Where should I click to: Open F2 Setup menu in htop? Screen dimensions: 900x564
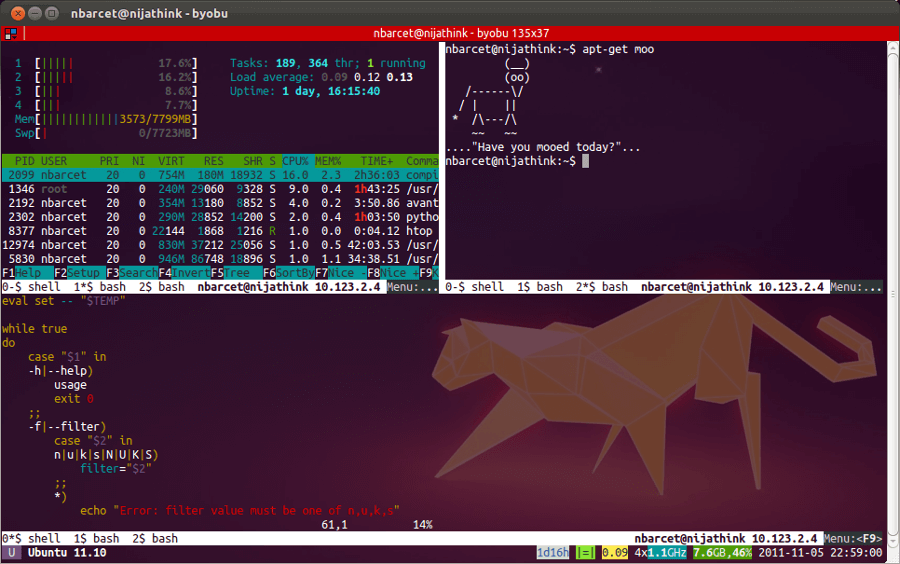click(x=80, y=273)
